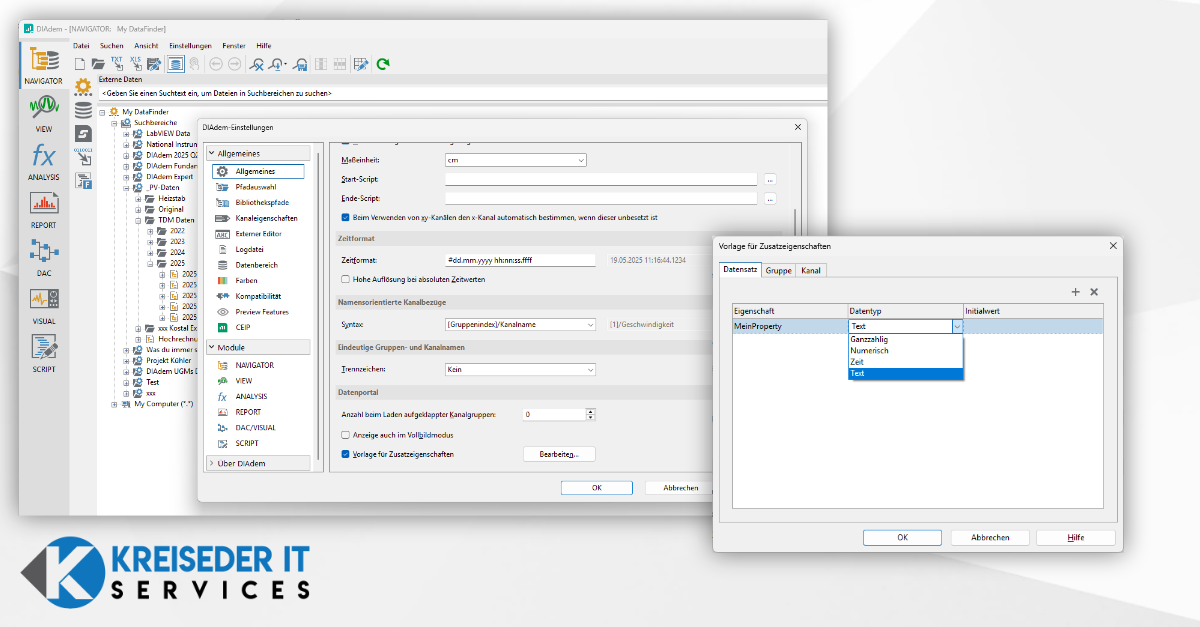Click OK in Vorlage für Zusatzeigenschaften dialog

pyautogui.click(x=902, y=537)
